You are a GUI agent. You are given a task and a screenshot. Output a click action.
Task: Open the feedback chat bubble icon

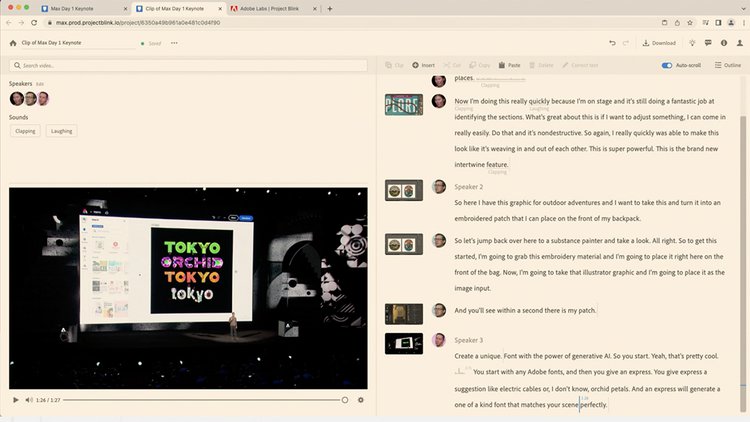point(708,43)
